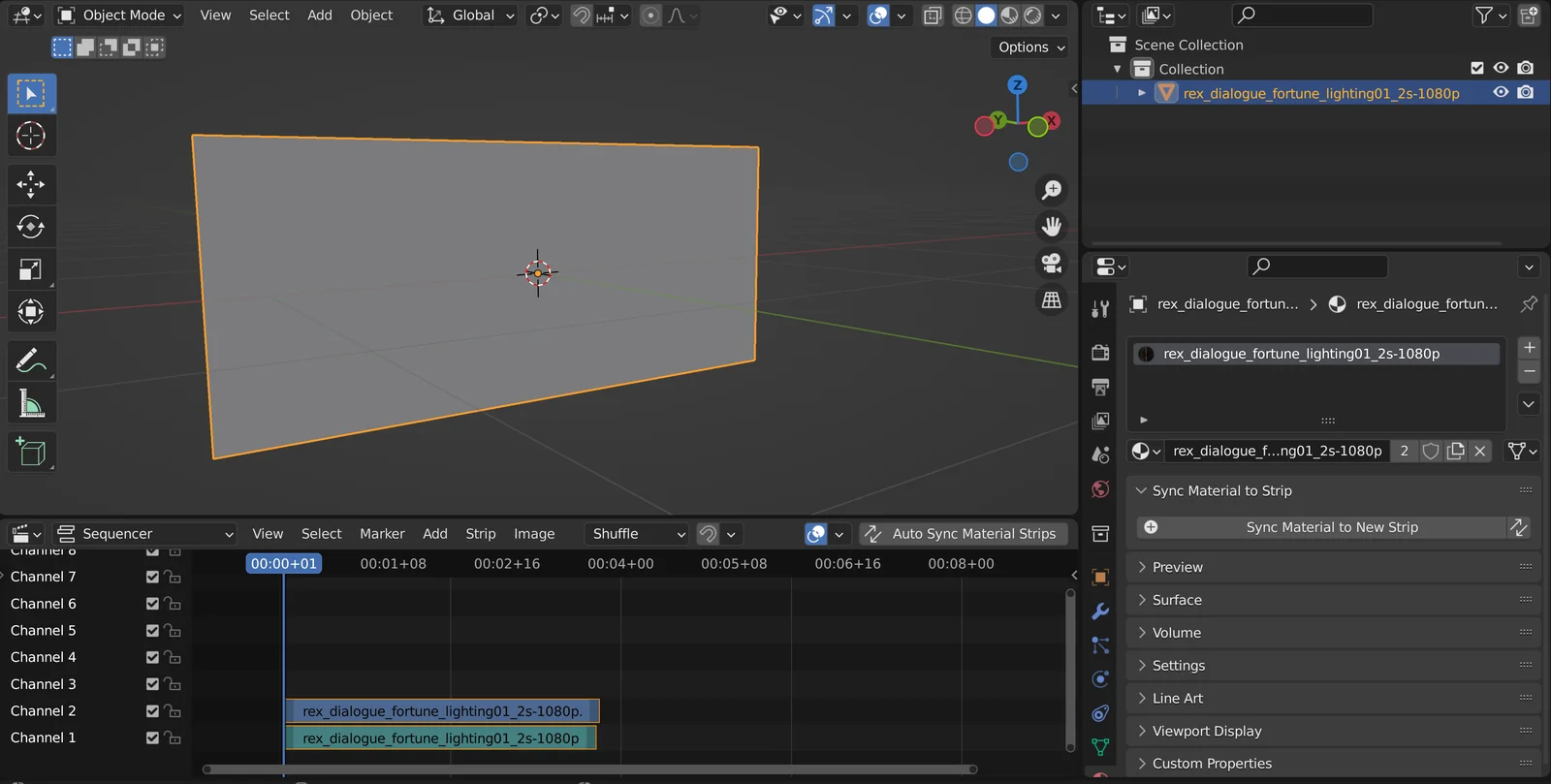Click Sync Material to New Strip button
The width and height of the screenshot is (1551, 784).
[x=1330, y=527]
